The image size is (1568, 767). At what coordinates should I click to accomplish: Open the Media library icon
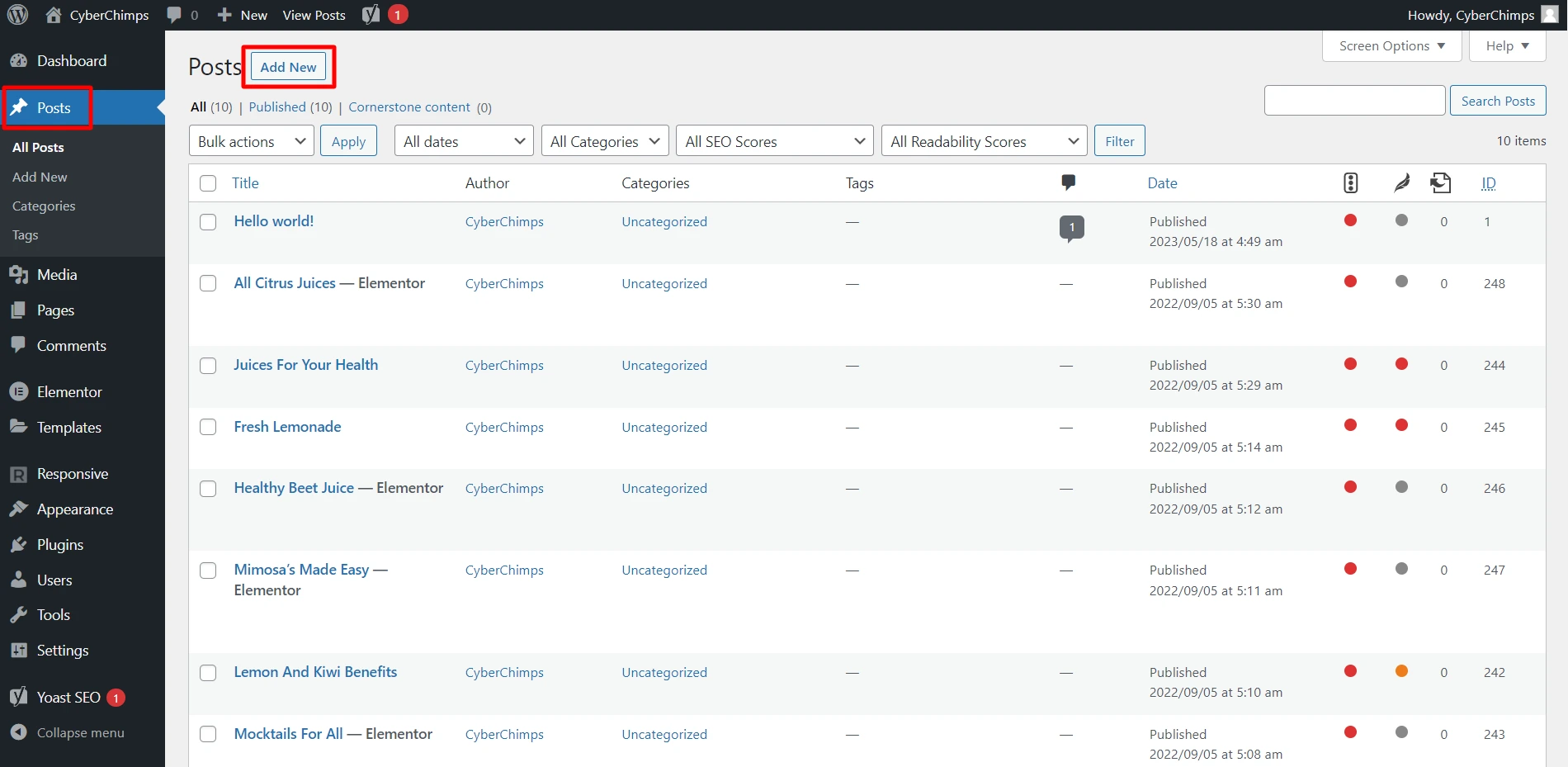pyautogui.click(x=19, y=275)
